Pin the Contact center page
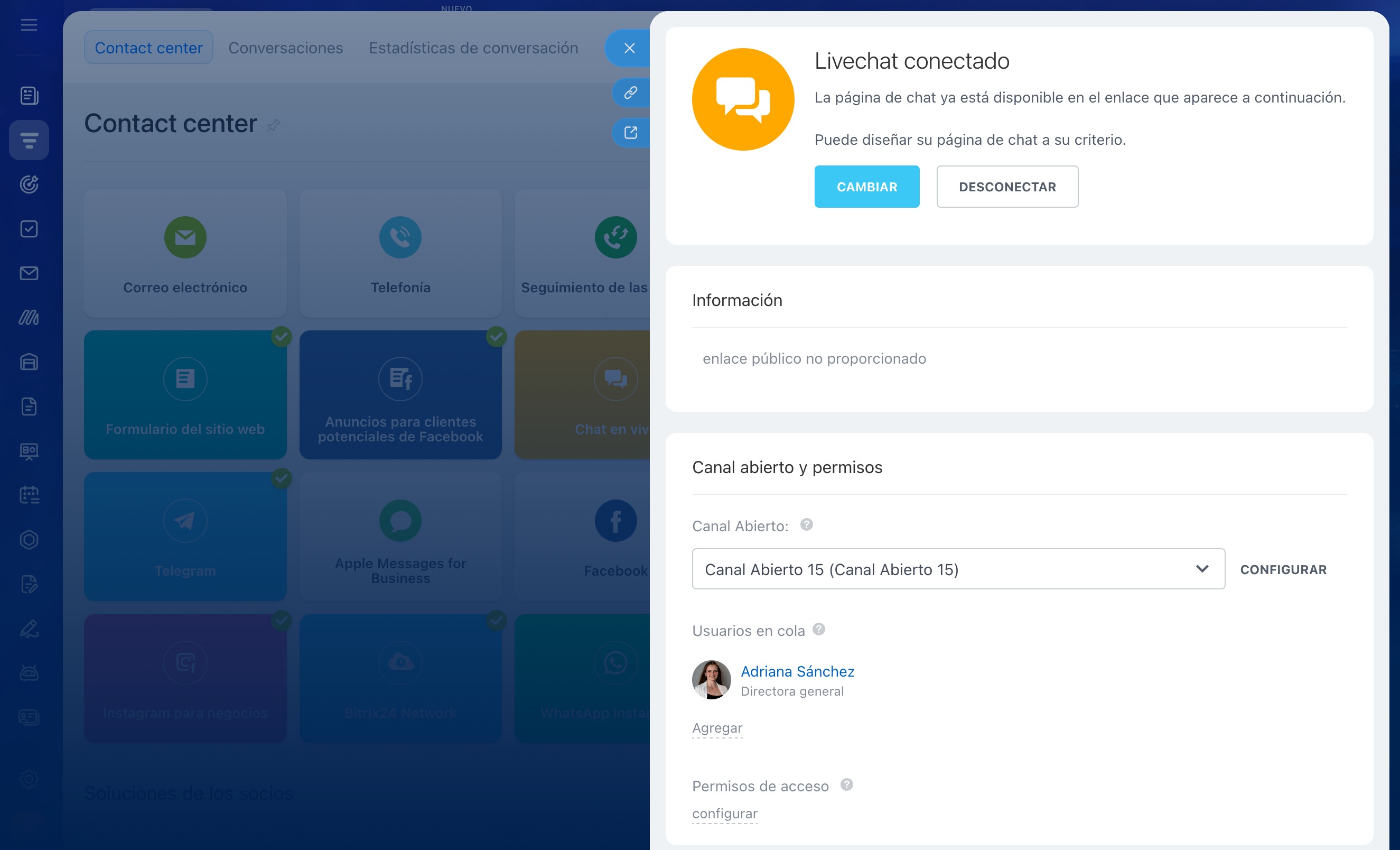The height and width of the screenshot is (850, 1400). click(x=274, y=125)
